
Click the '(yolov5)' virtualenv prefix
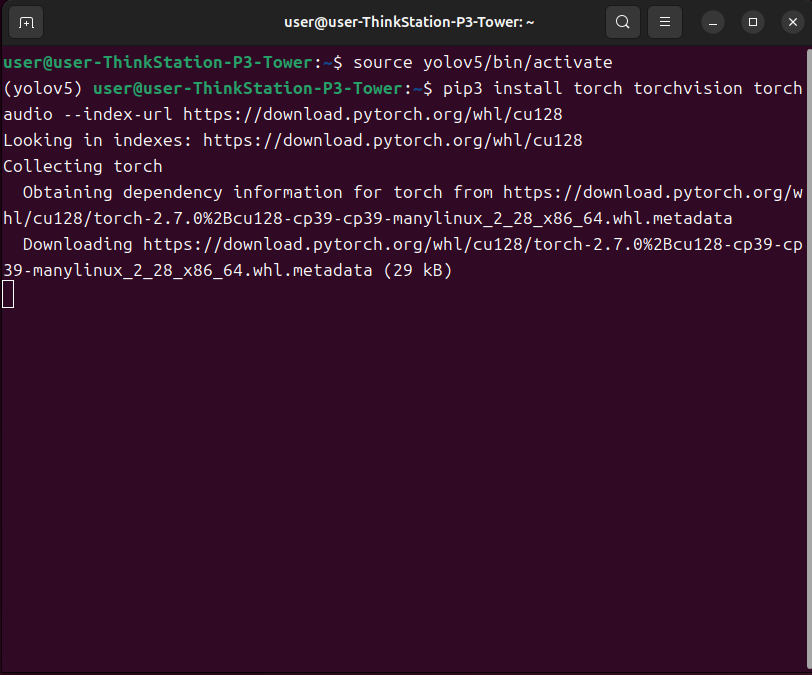[x=43, y=89]
